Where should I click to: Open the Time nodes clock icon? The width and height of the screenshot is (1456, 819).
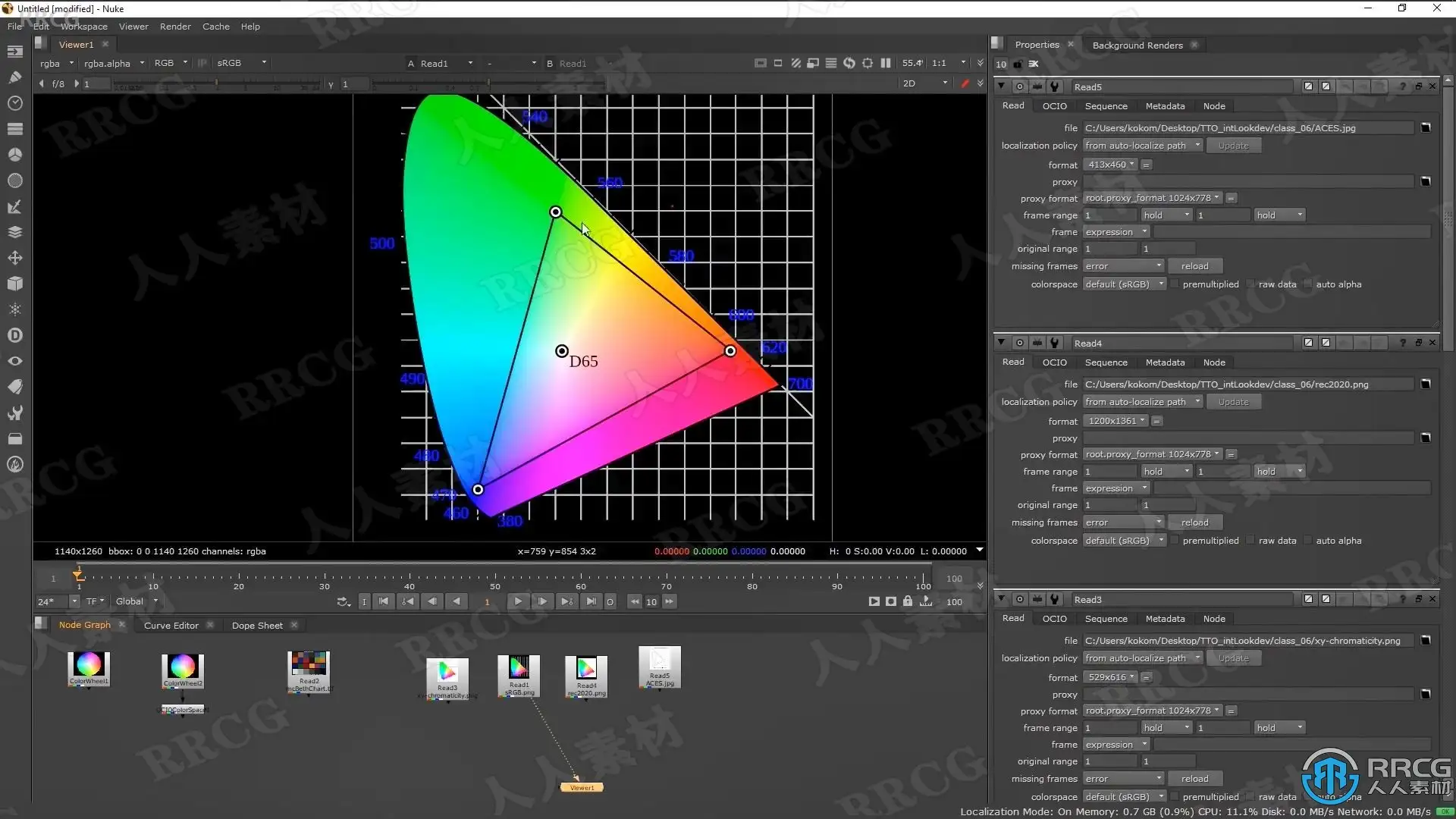[14, 103]
